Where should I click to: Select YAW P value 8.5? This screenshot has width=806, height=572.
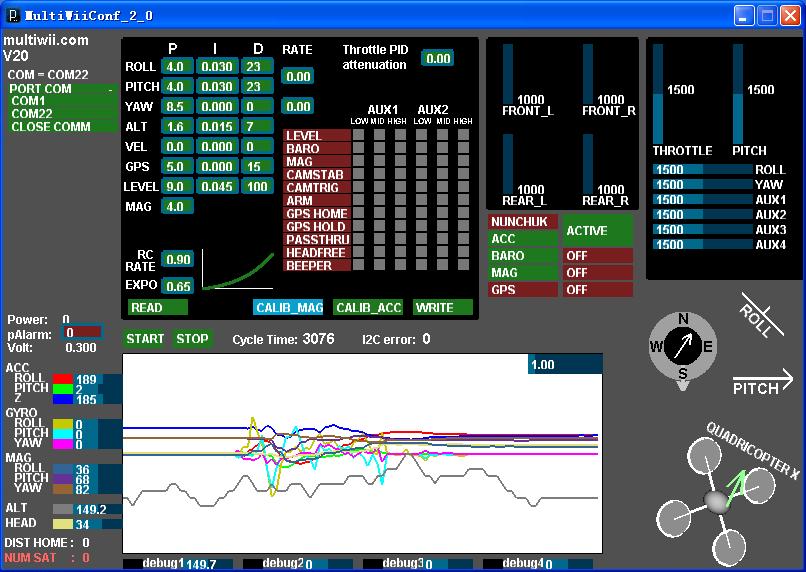click(177, 106)
